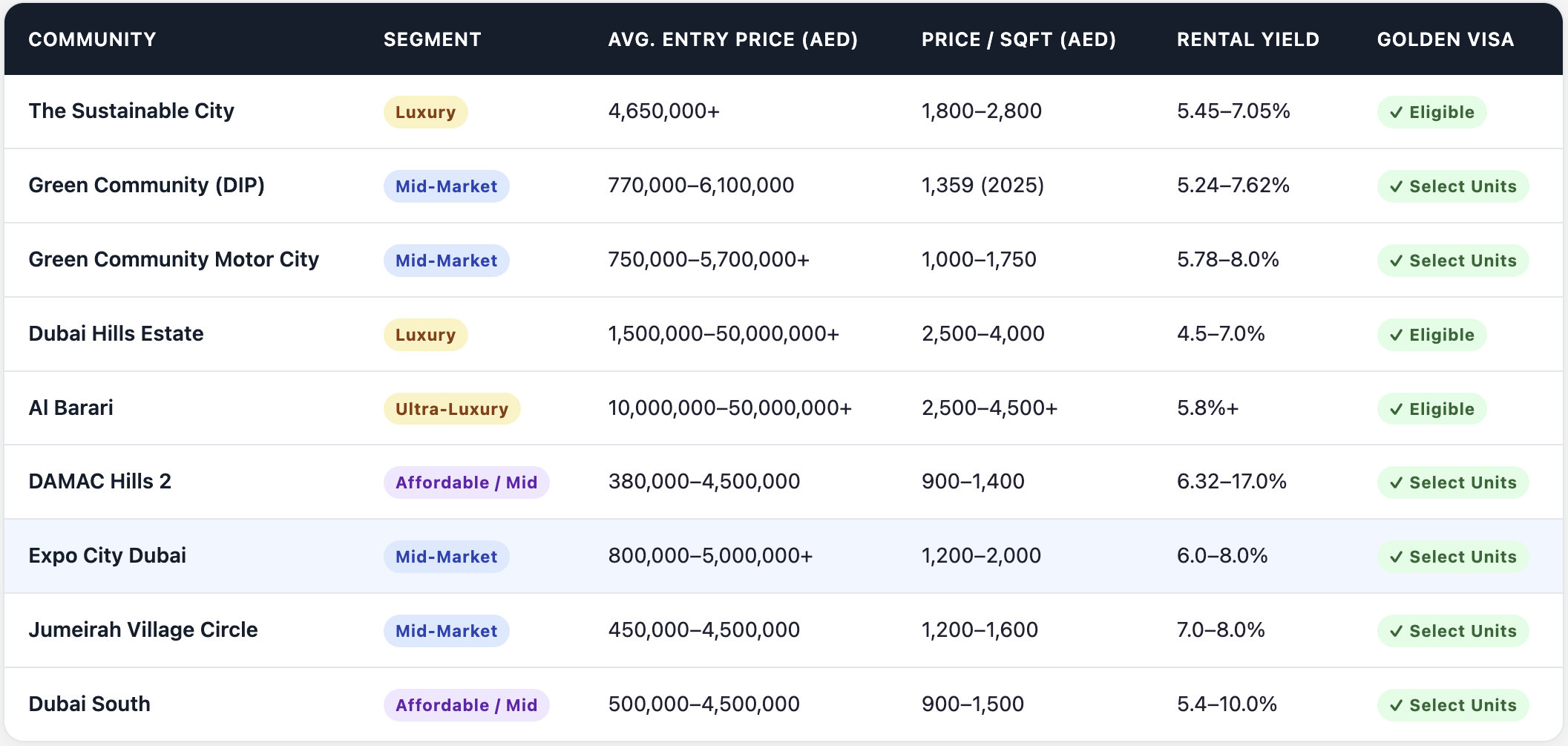Screen dimensions: 1568x746
Task: Click the Luxury badge for Dubai Hills Estate
Action: coord(425,335)
